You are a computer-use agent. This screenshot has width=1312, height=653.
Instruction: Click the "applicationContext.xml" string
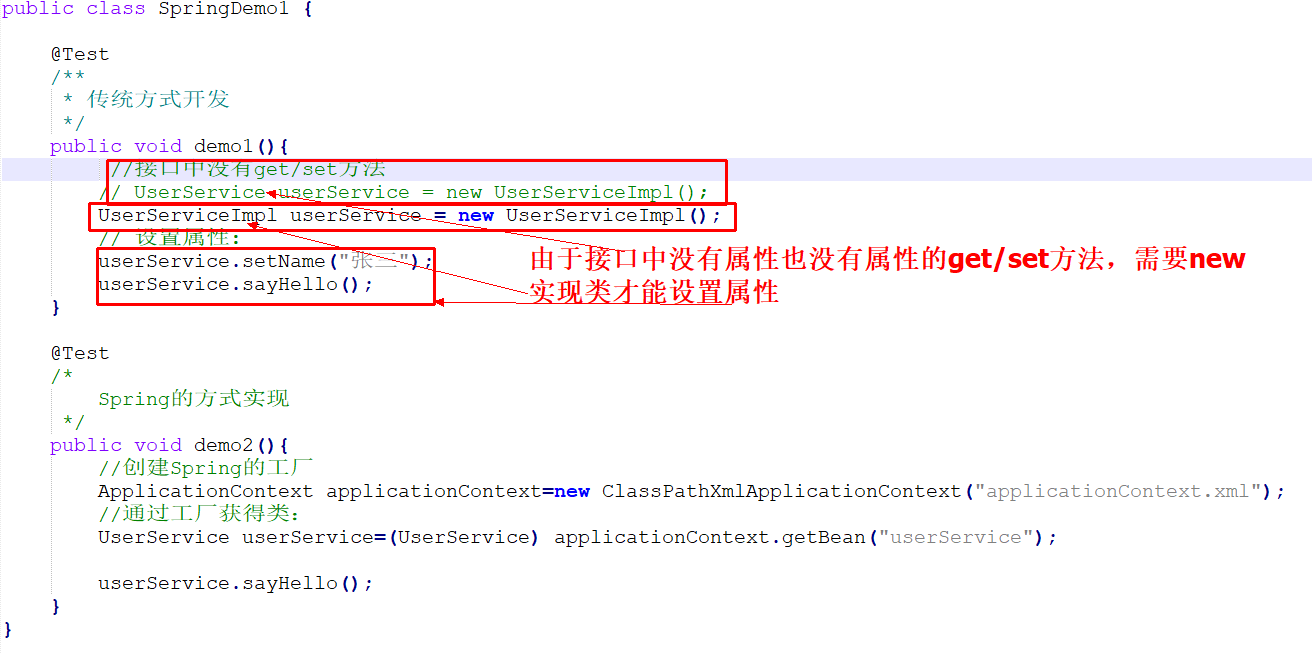(1119, 491)
